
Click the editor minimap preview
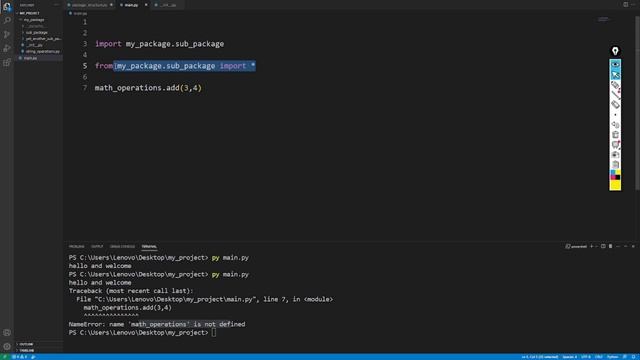tap(603, 19)
